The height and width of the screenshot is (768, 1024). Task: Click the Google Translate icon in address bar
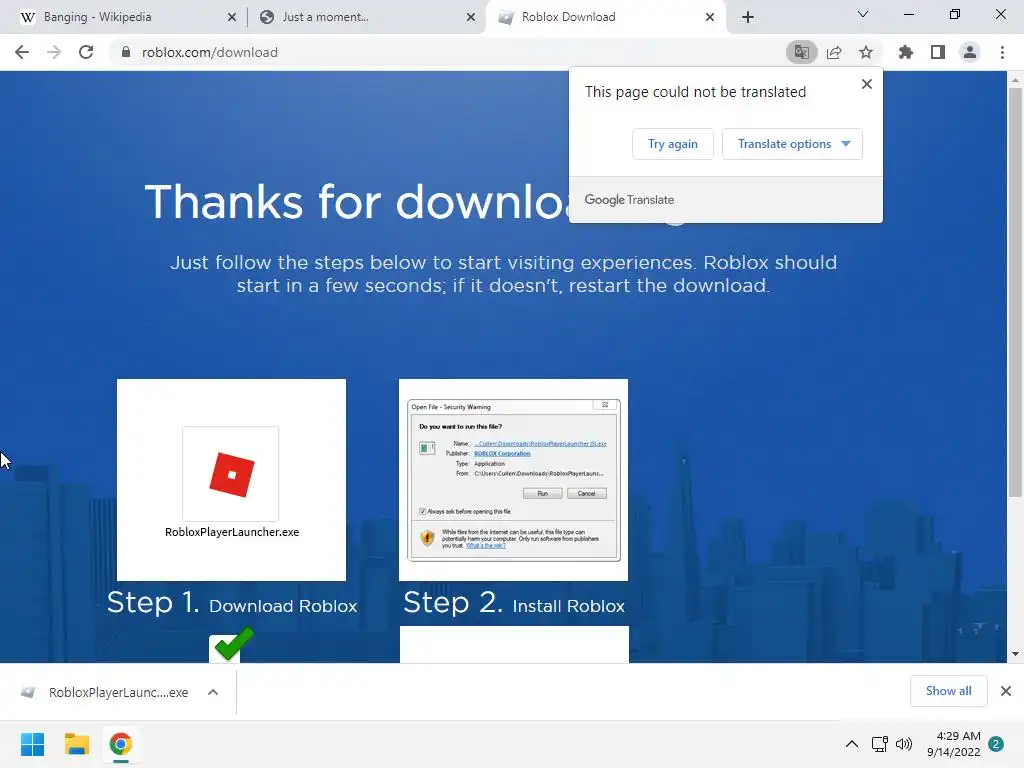click(801, 52)
